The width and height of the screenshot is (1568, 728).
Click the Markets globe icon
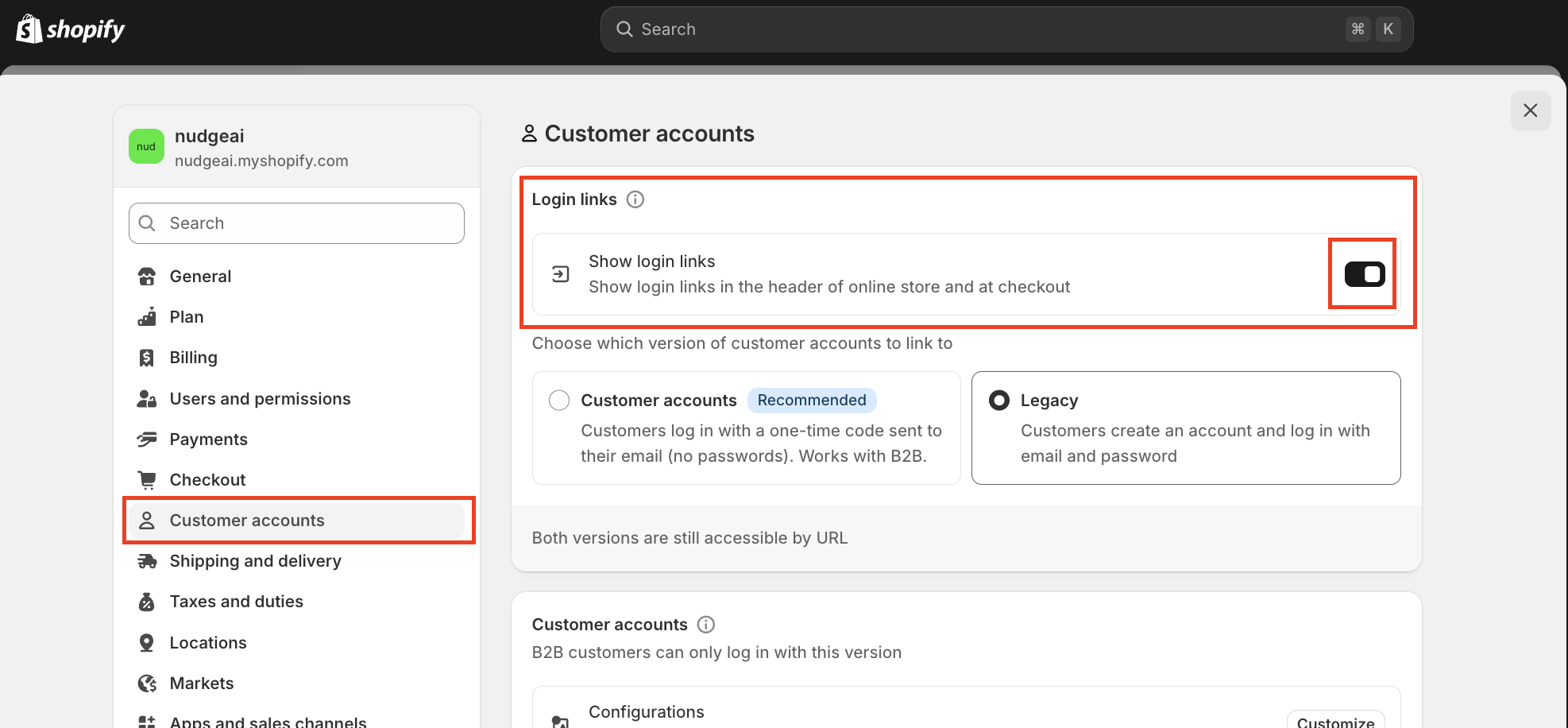(x=147, y=683)
